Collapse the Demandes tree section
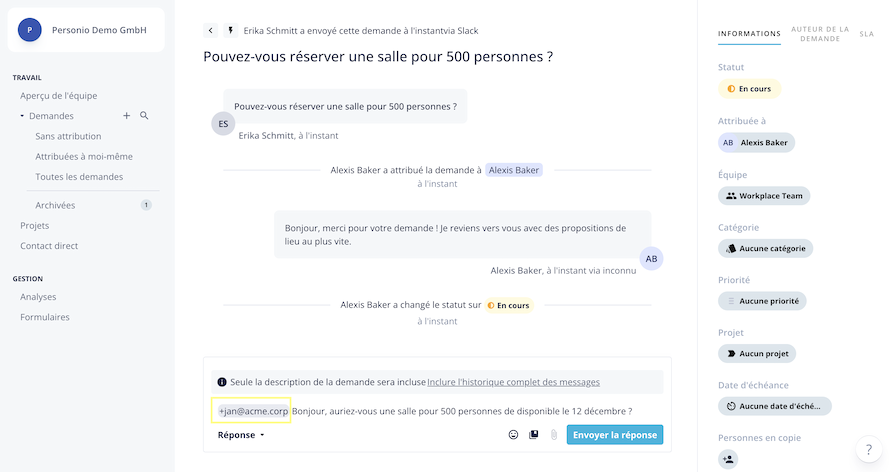 [22, 116]
